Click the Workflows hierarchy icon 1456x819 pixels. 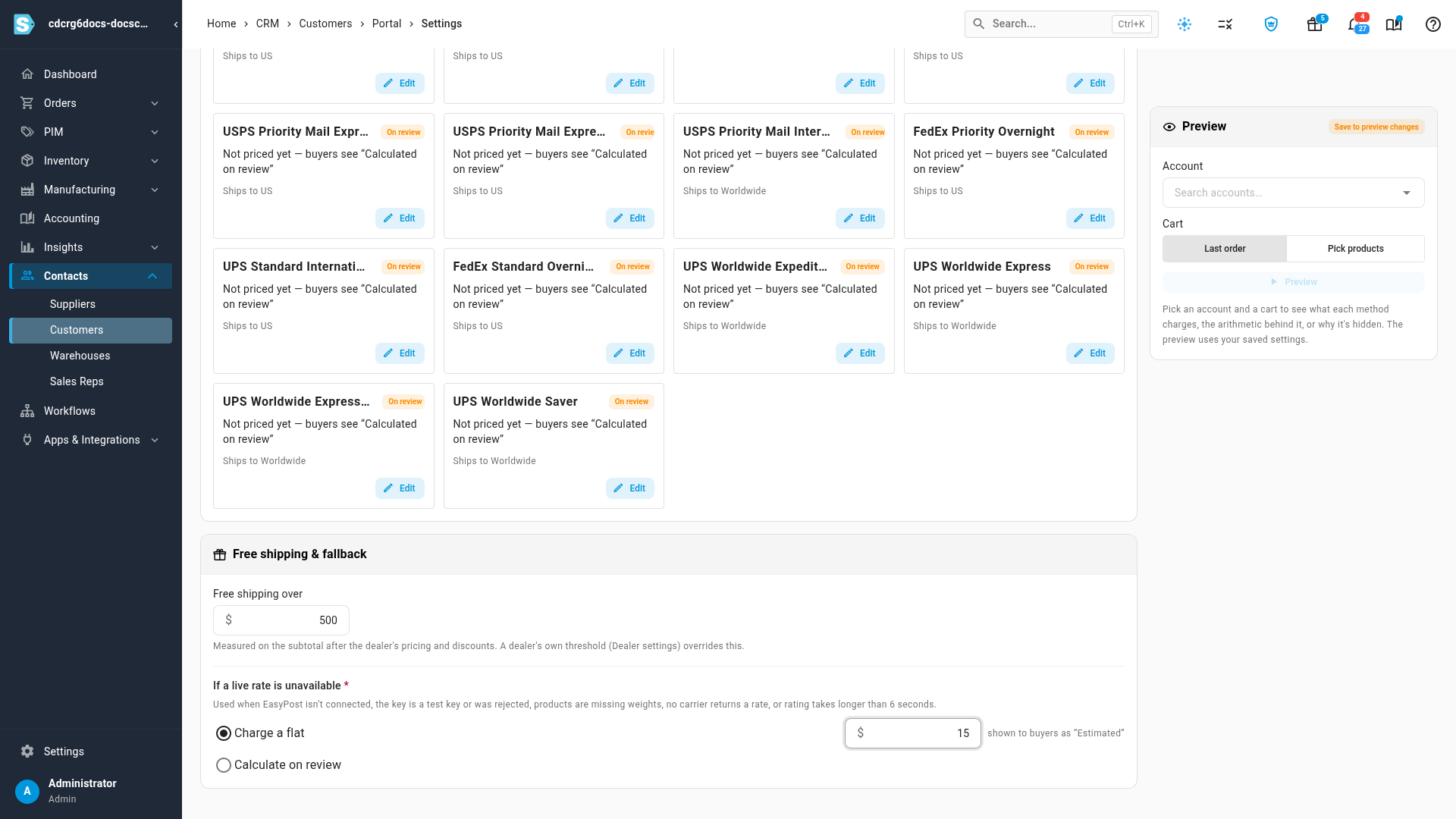[27, 411]
